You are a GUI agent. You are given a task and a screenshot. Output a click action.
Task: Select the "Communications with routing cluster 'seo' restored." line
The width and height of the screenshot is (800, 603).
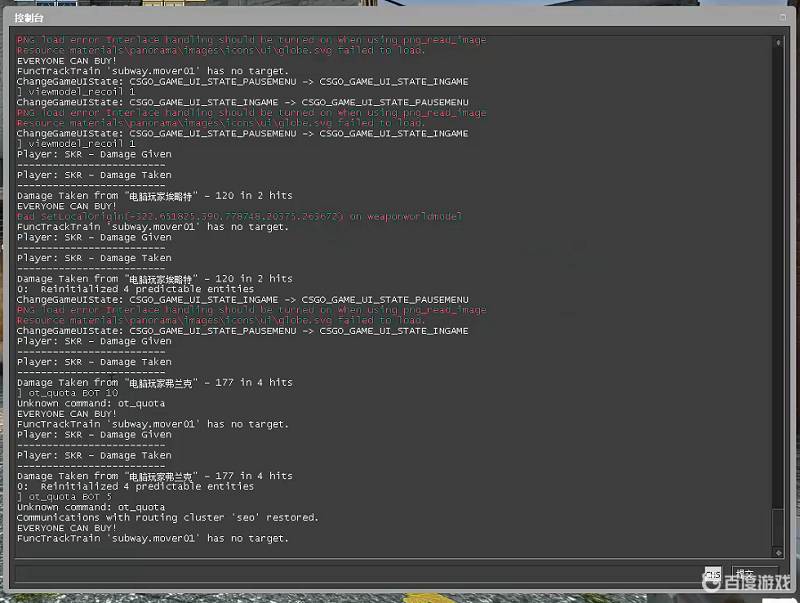(x=168, y=517)
